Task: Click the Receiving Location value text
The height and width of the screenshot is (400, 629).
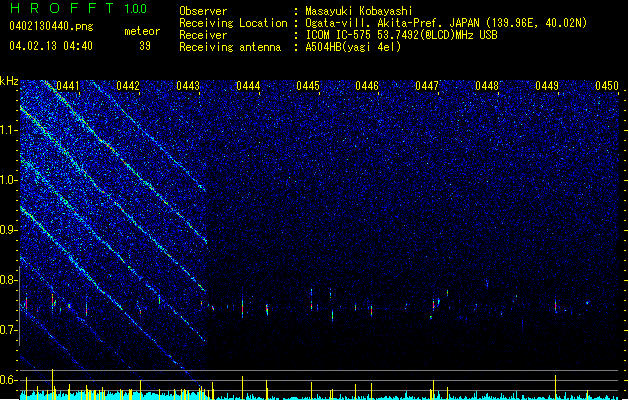Action: coord(446,23)
